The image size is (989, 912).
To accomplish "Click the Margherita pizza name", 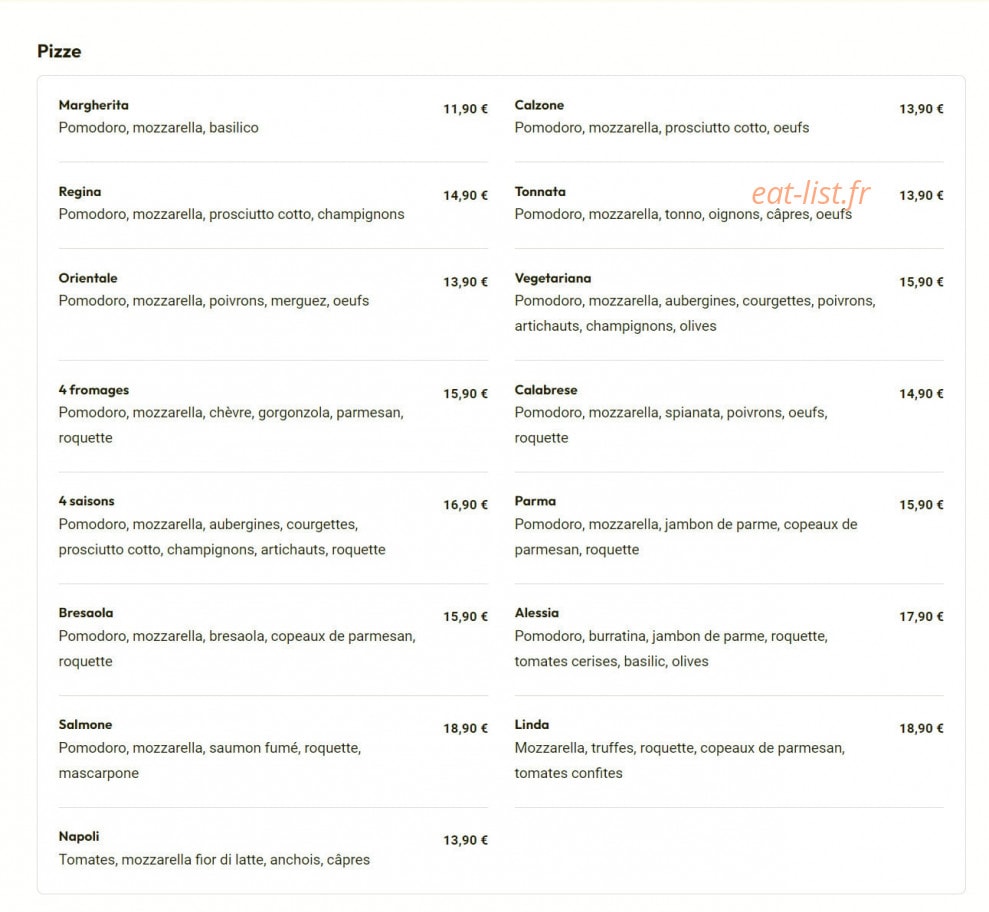I will click(x=93, y=105).
